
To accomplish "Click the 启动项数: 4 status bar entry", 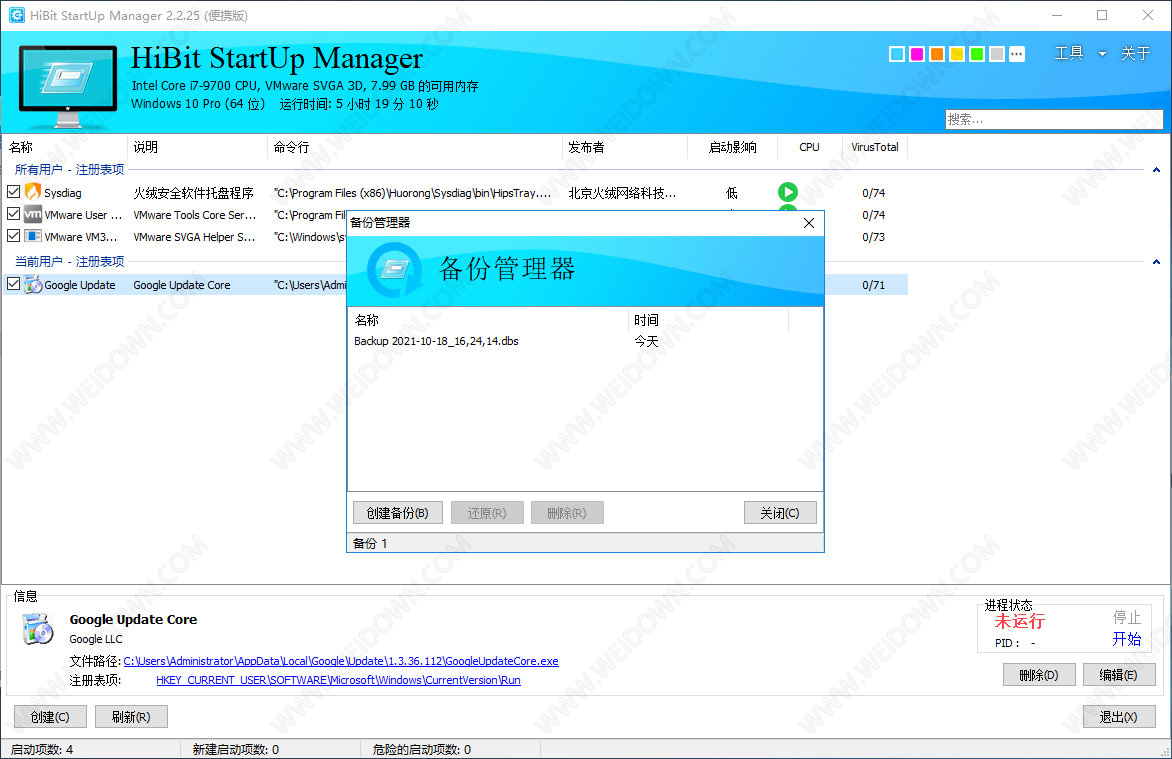I will coord(42,749).
